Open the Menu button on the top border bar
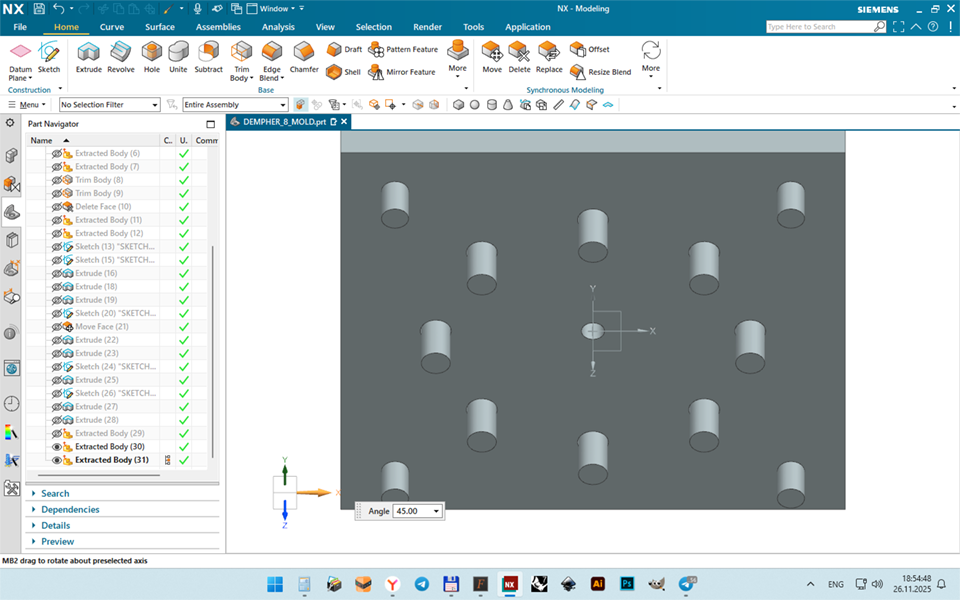Image resolution: width=960 pixels, height=600 pixels. point(27,105)
